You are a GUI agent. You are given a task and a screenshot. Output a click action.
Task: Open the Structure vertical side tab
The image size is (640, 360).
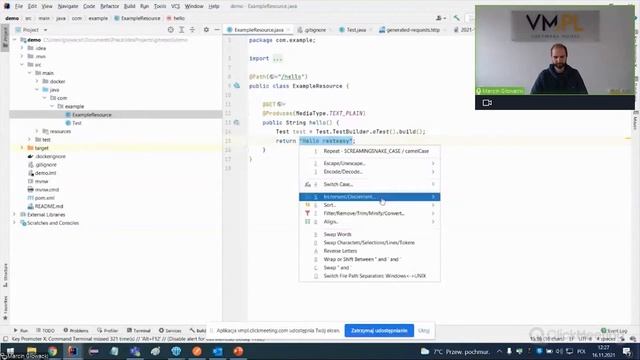pos(5,275)
